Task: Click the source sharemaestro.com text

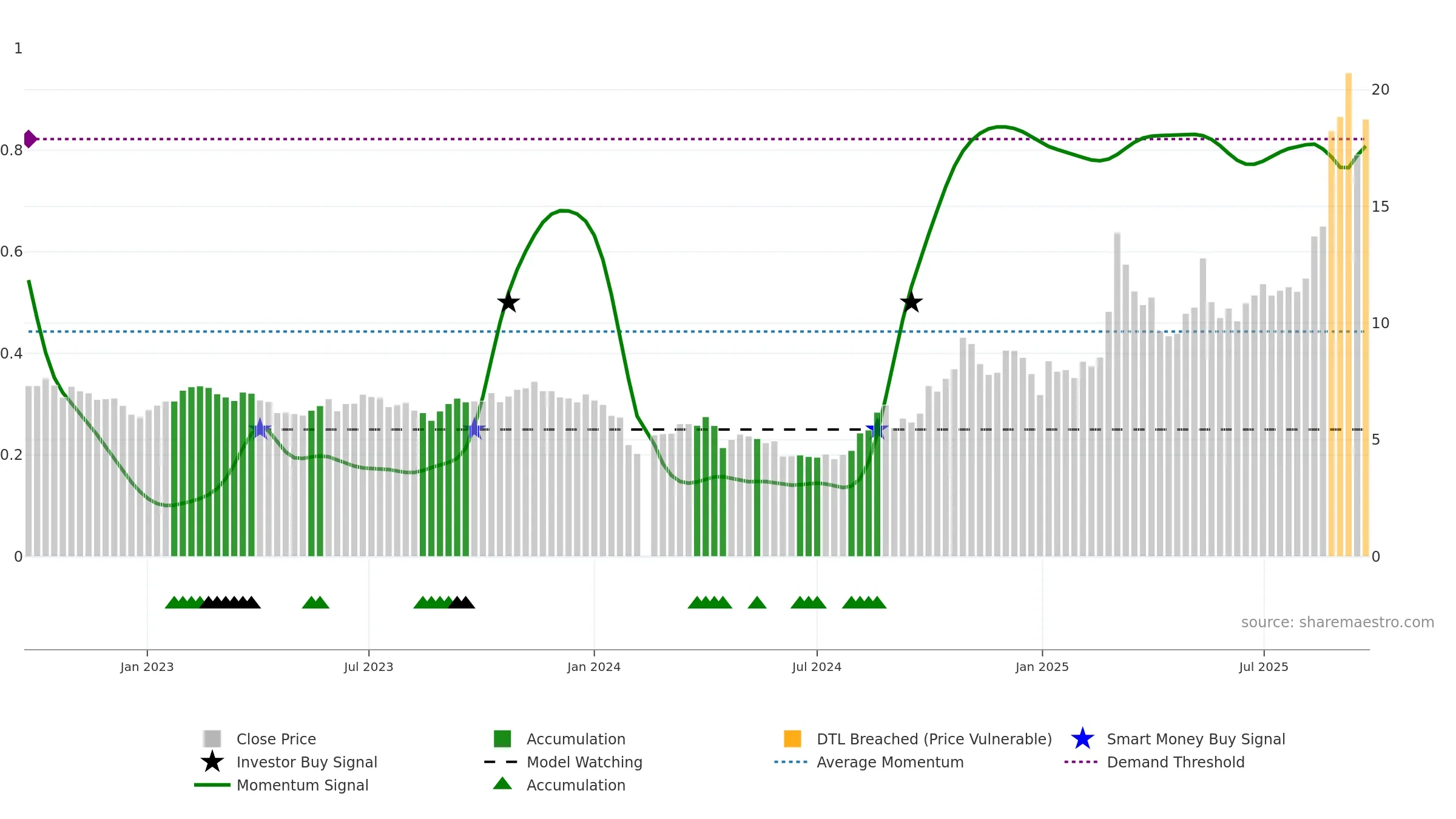Action: coord(1338,622)
